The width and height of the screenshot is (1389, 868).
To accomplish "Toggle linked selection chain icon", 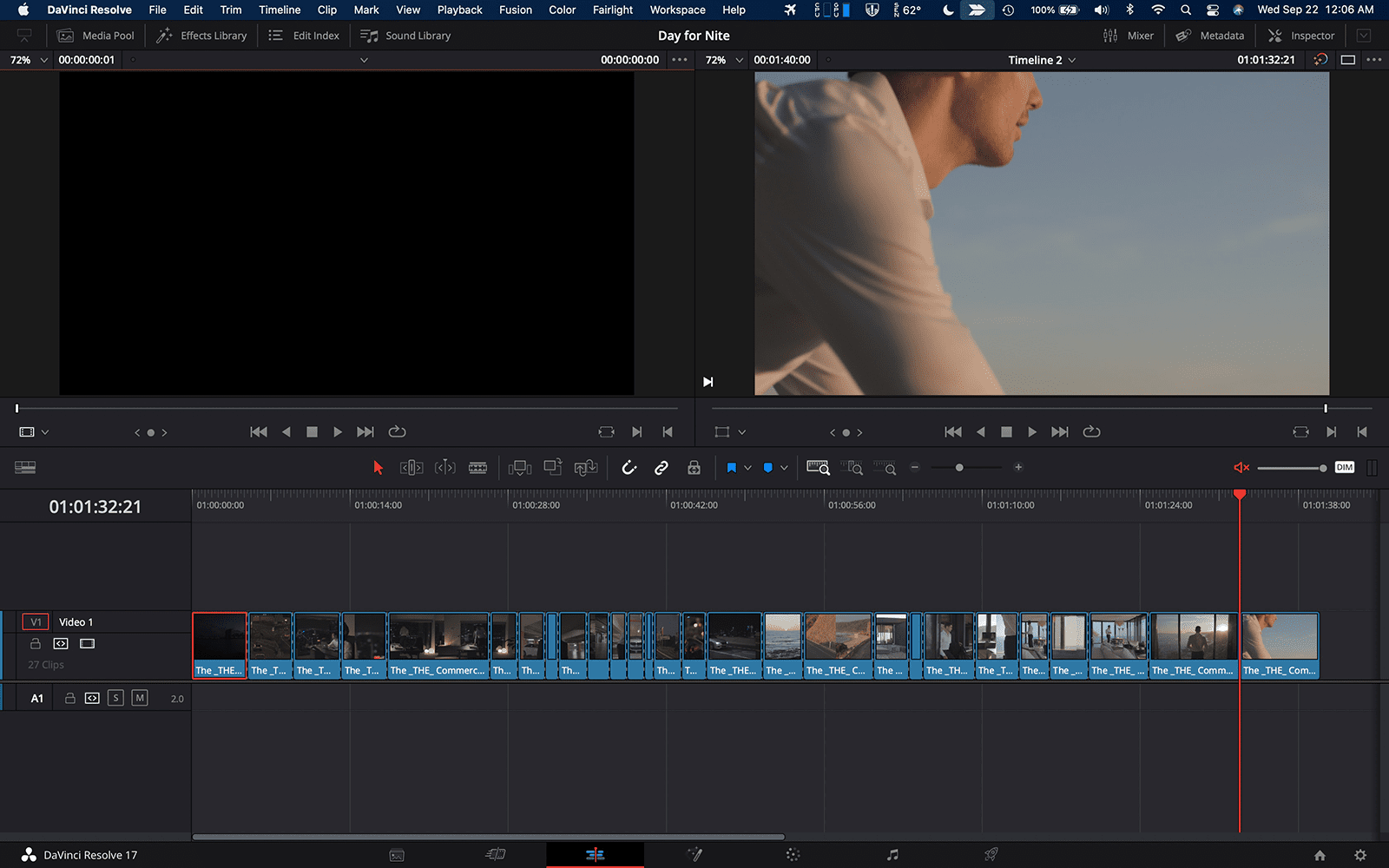I will click(x=661, y=467).
